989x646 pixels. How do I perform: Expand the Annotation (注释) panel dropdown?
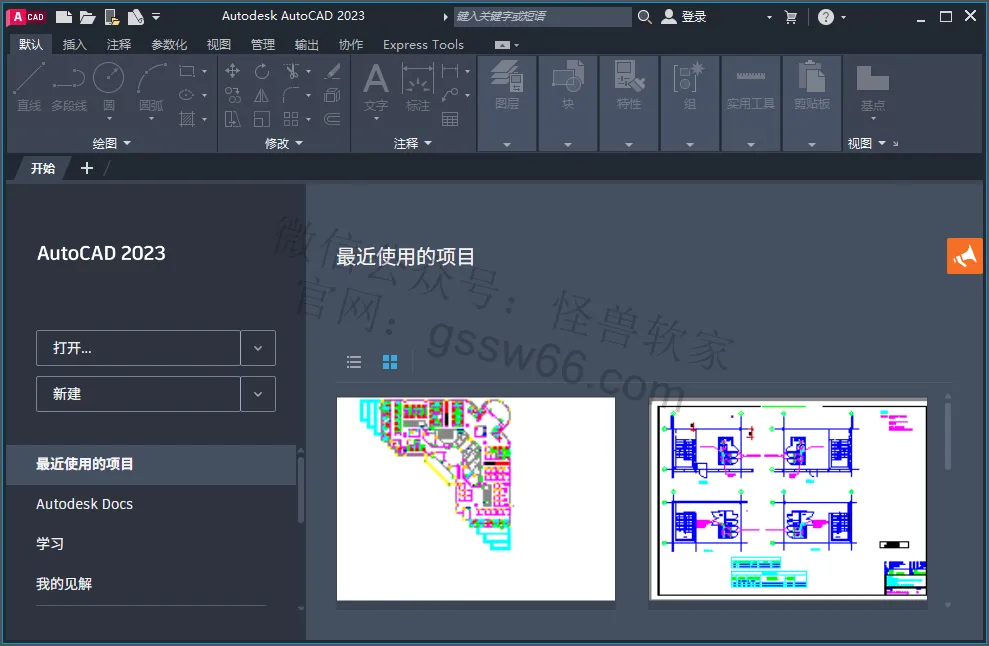(428, 144)
